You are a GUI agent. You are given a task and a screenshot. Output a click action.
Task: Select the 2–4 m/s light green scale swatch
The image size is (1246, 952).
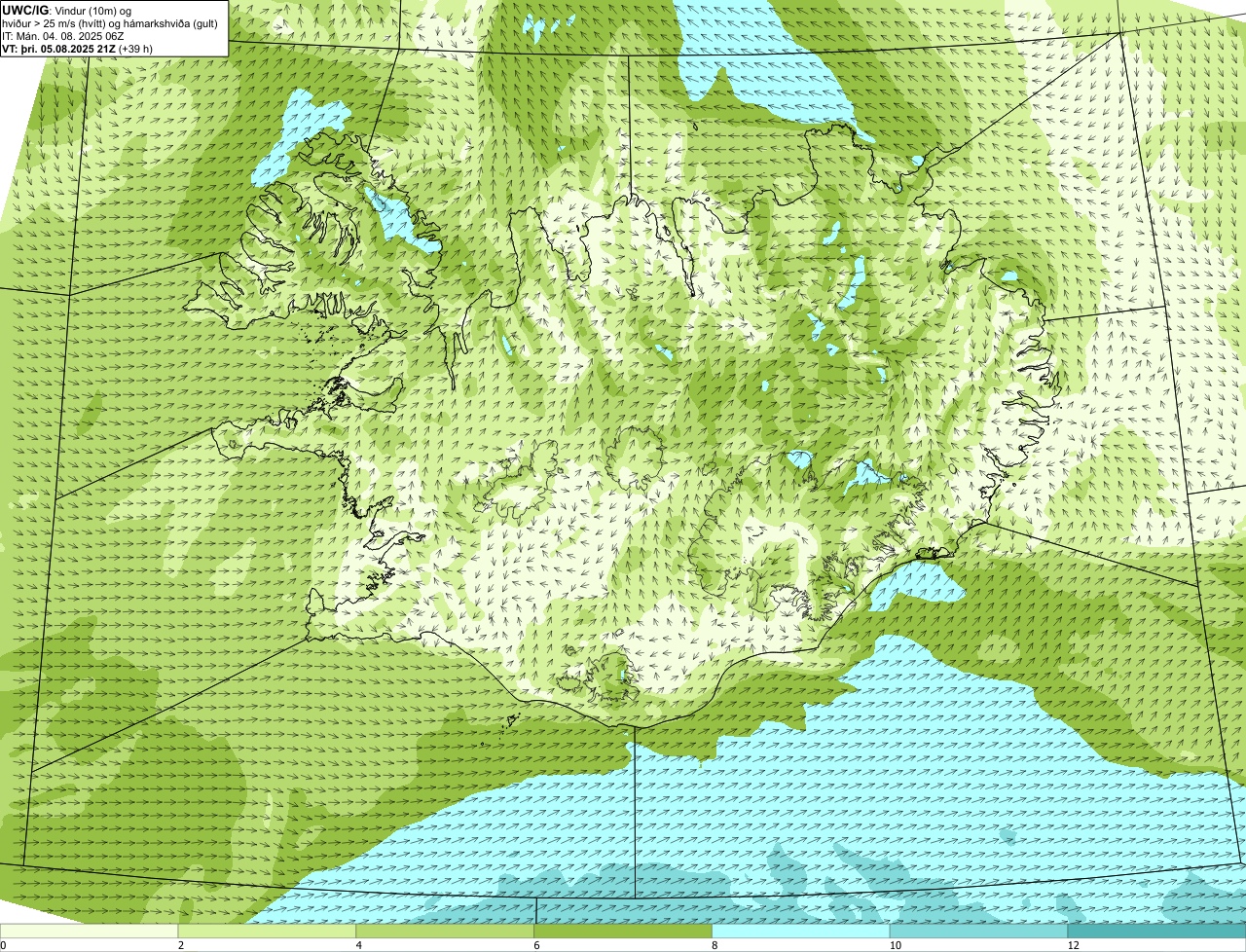(268, 932)
